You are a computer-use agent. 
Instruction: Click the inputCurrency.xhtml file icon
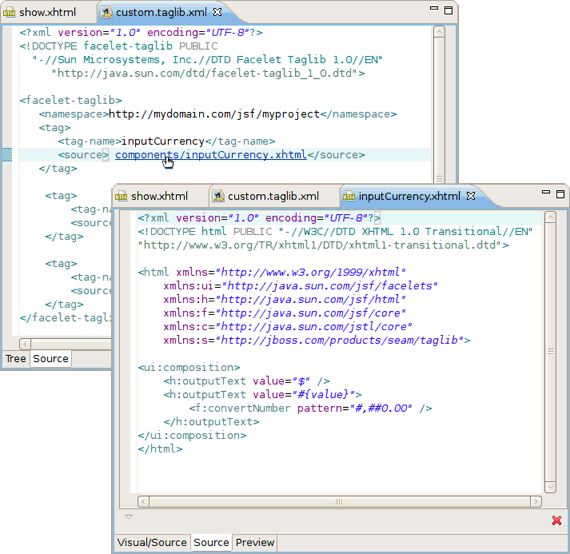tap(349, 197)
